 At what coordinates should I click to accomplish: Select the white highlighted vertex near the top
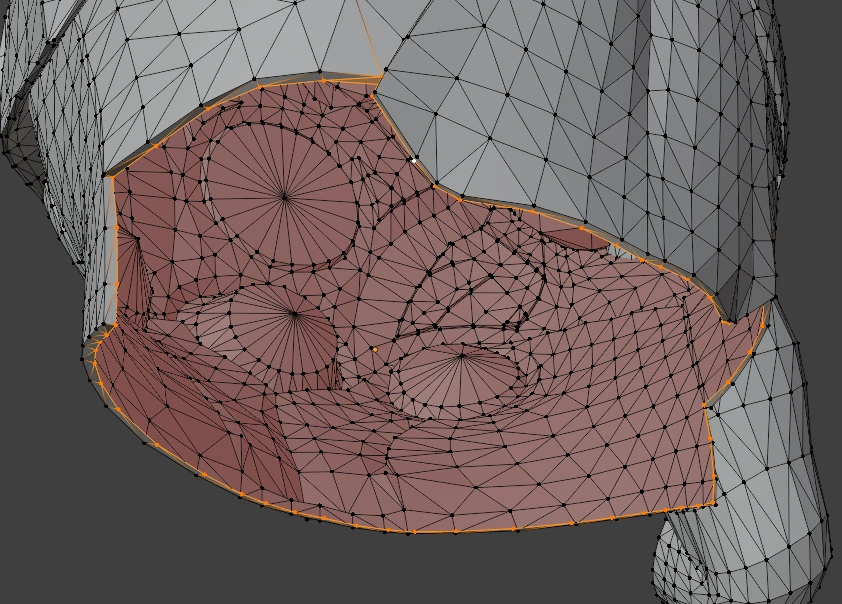pos(415,160)
